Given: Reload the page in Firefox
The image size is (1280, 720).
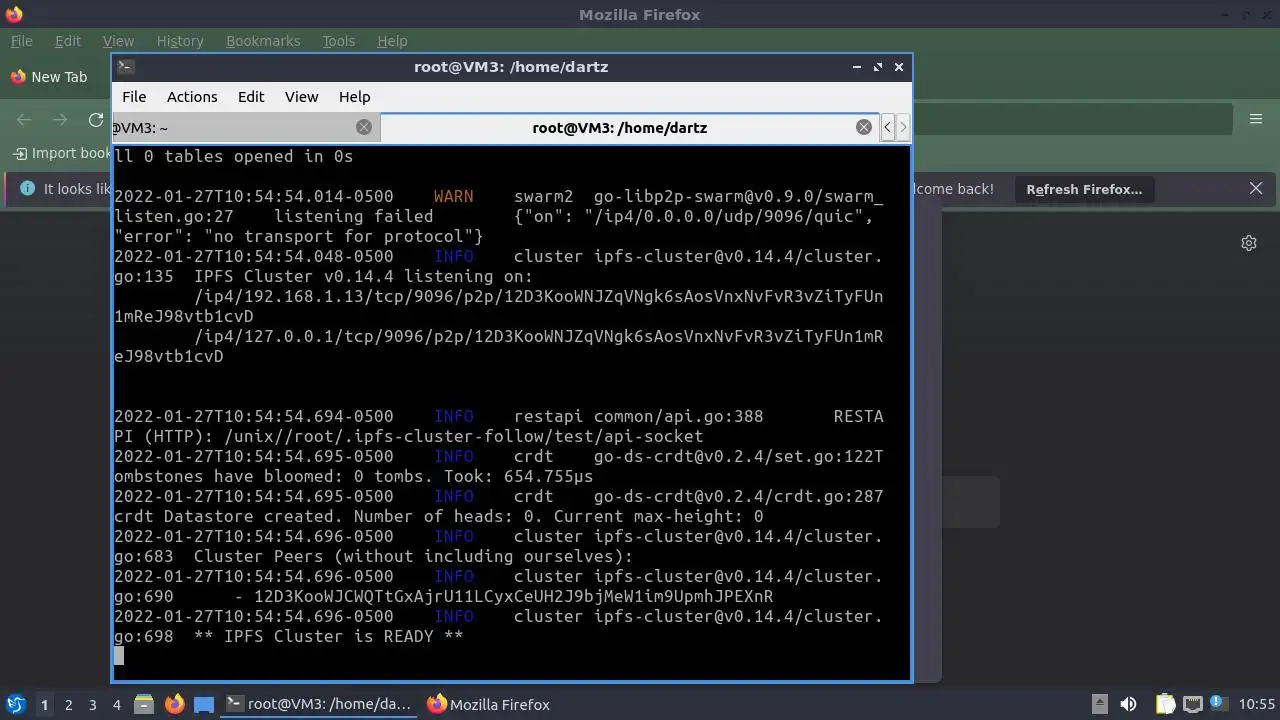Looking at the screenshot, I should click(x=96, y=120).
